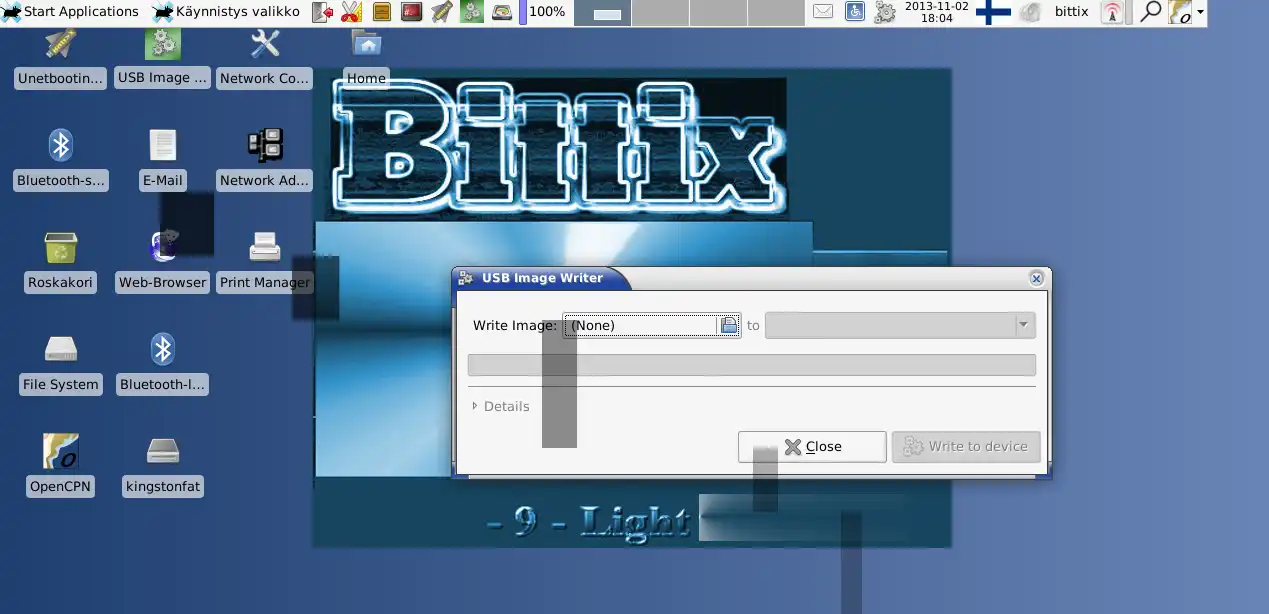Click the bittix user name in panel
Viewport: 1269px width, 614px height.
click(1071, 12)
